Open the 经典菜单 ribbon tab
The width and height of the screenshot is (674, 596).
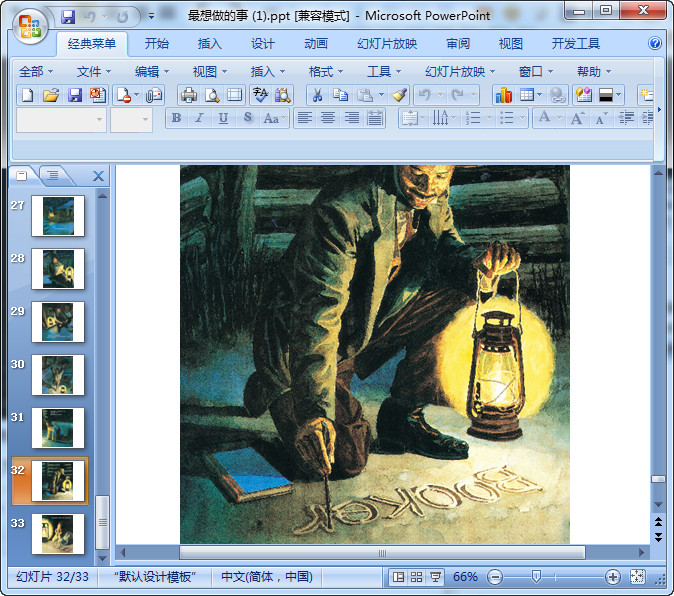(92, 43)
